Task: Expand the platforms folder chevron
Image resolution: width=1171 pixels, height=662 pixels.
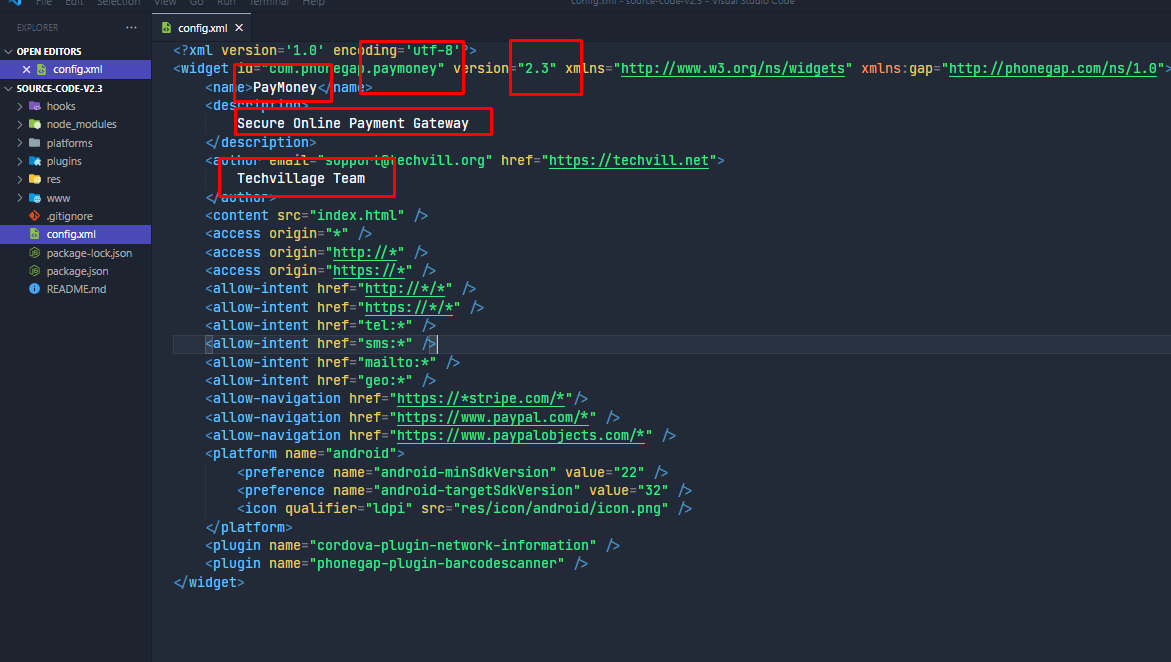Action: [x=20, y=143]
